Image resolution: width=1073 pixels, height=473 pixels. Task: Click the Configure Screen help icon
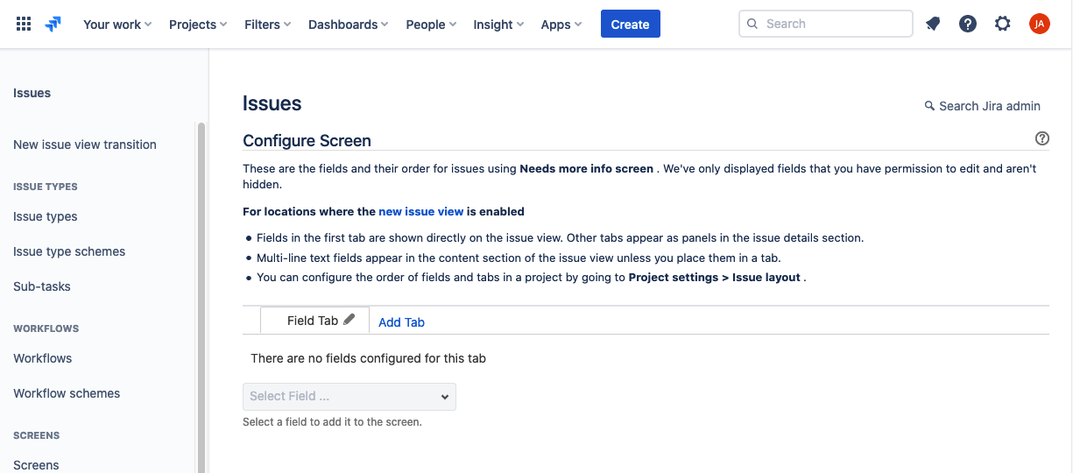(x=1042, y=138)
